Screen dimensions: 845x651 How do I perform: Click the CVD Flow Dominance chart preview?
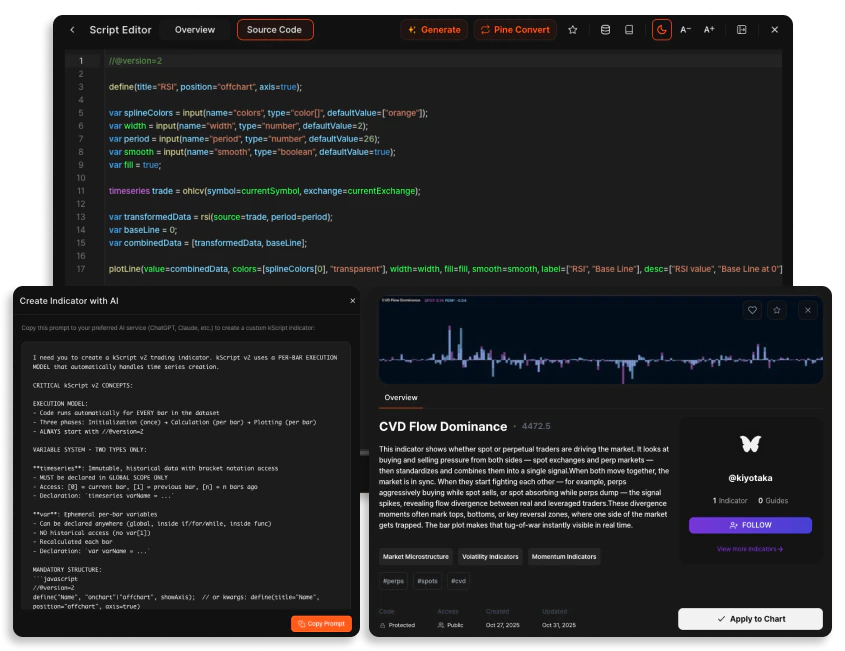601,340
